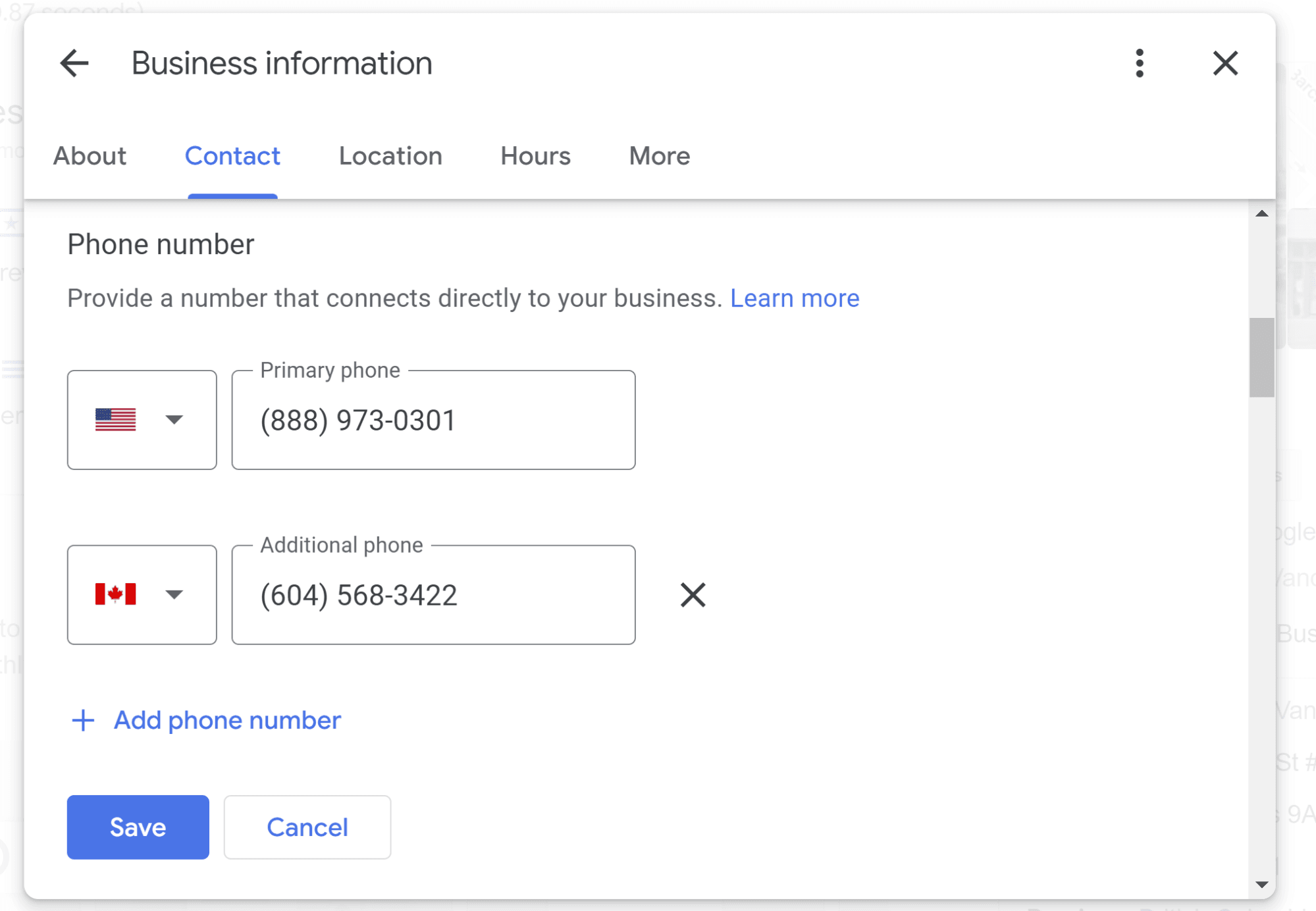1316x911 pixels.
Task: Click the Save button
Action: (139, 826)
